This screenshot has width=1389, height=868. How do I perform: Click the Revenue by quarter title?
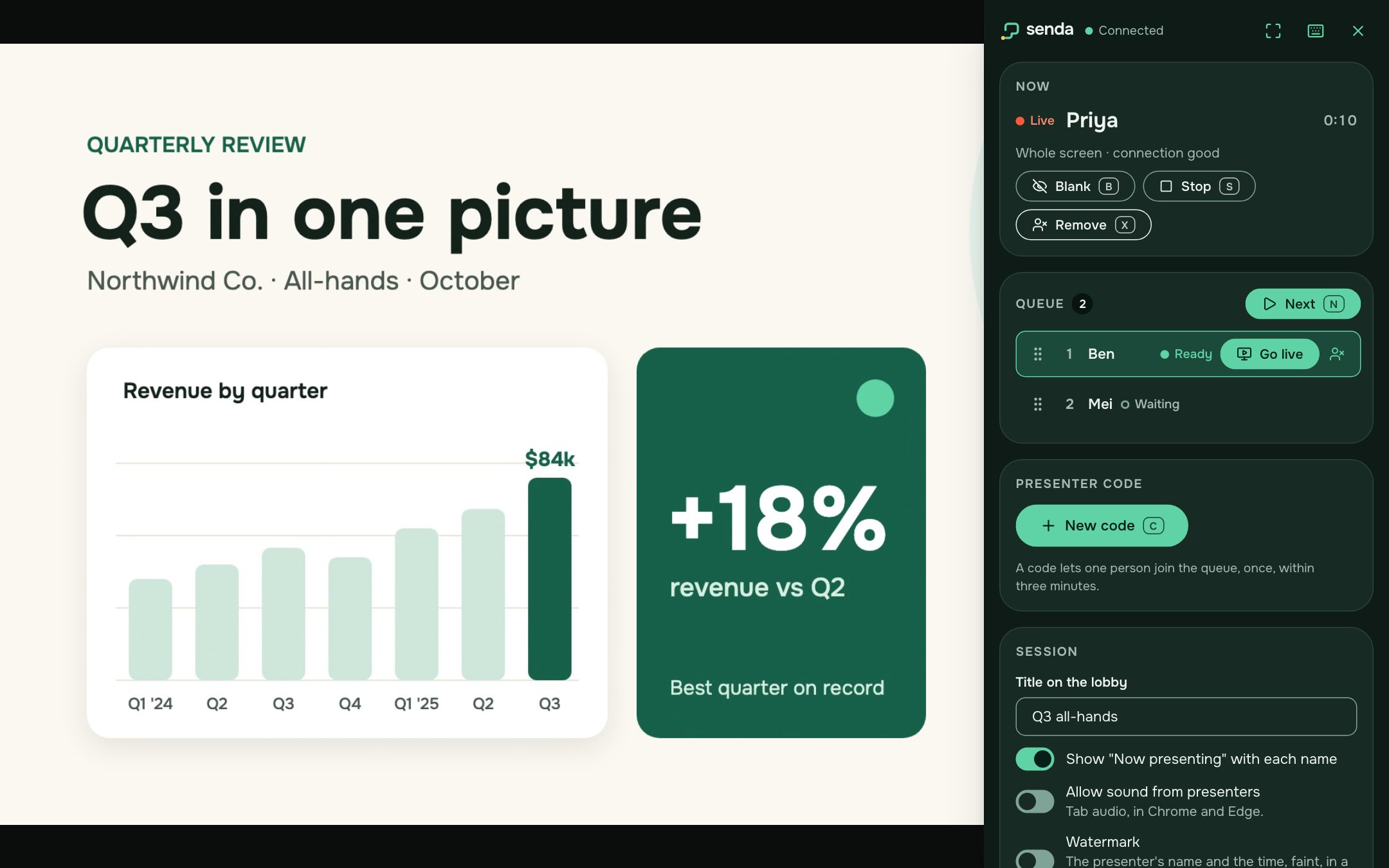(225, 391)
